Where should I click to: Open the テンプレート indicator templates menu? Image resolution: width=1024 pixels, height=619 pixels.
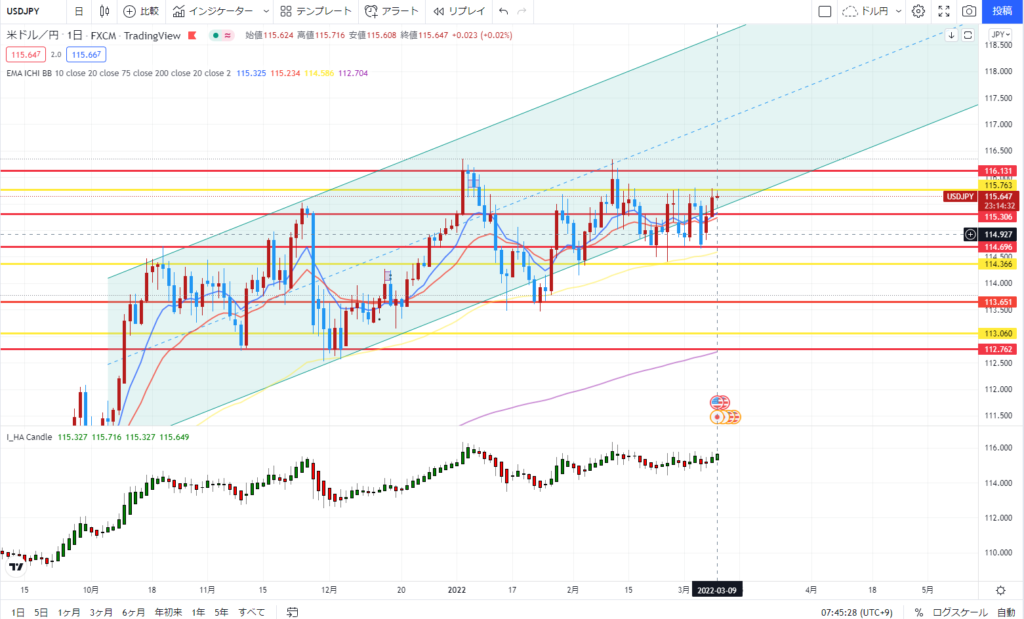tap(315, 11)
